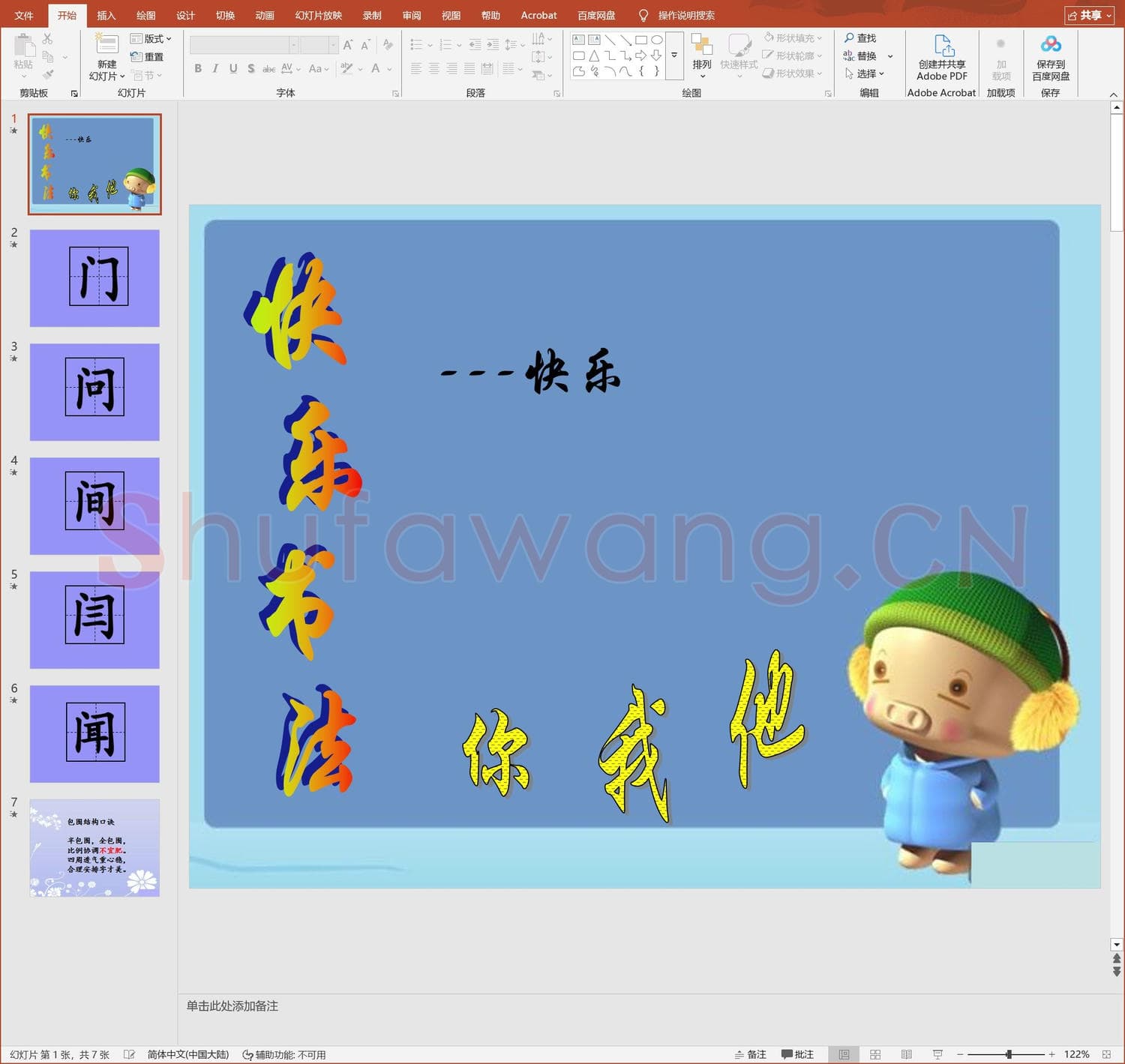Open the Transitions (切换) tab

(225, 15)
